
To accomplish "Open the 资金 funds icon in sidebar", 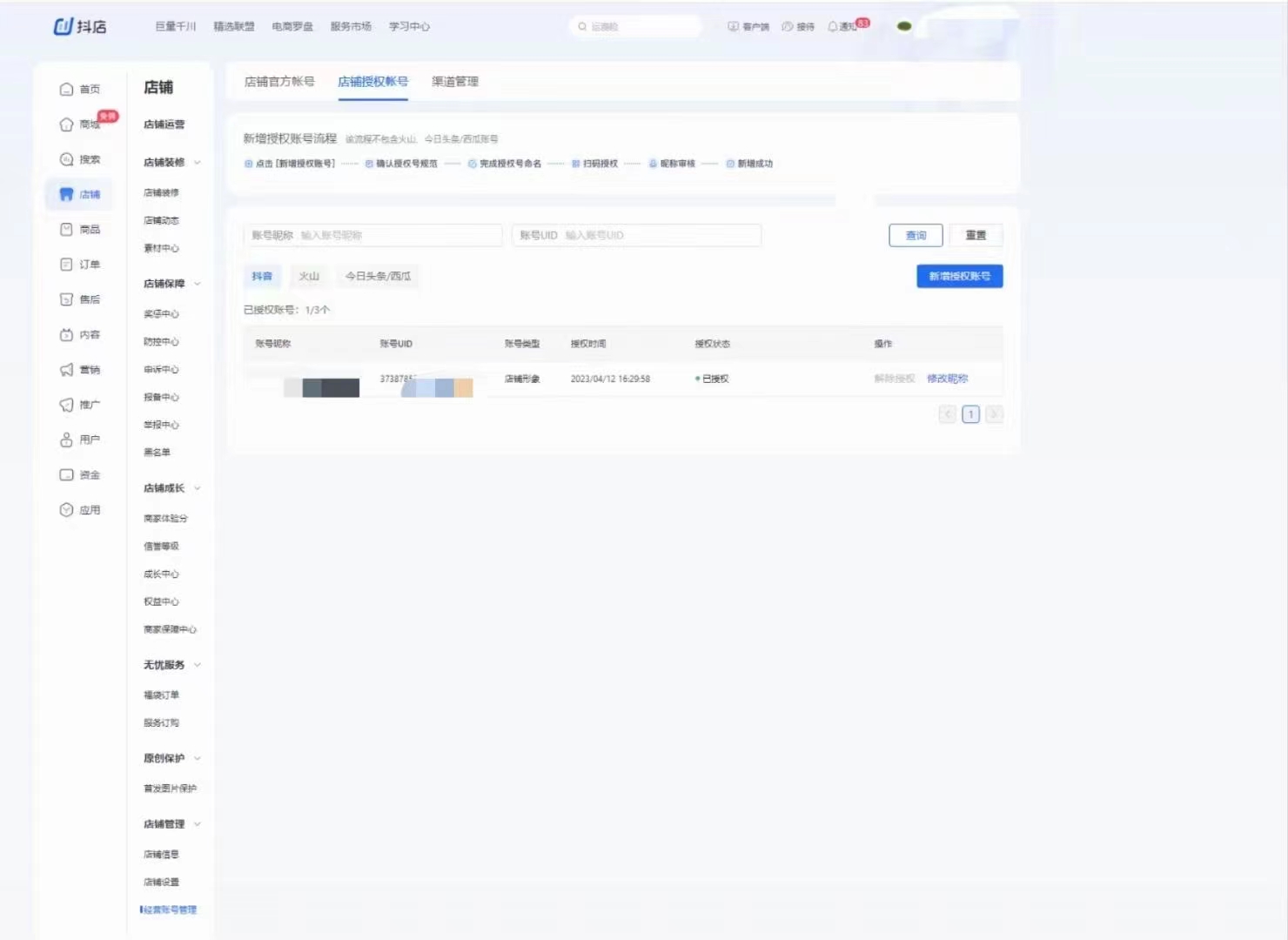I will (66, 475).
